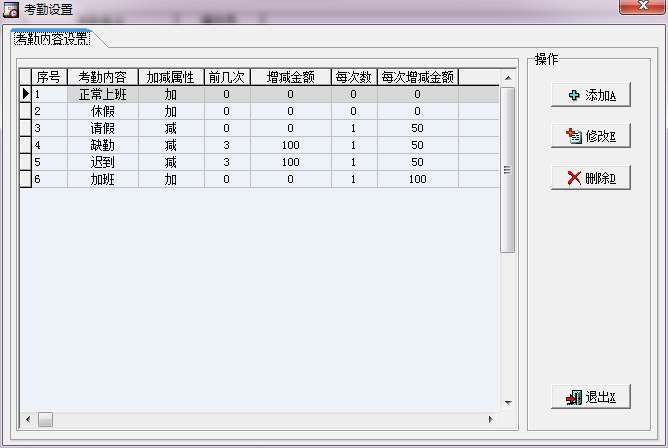This screenshot has height=448, width=668.
Task: Click the horizontal scrollbar right arrow
Action: [x=491, y=418]
